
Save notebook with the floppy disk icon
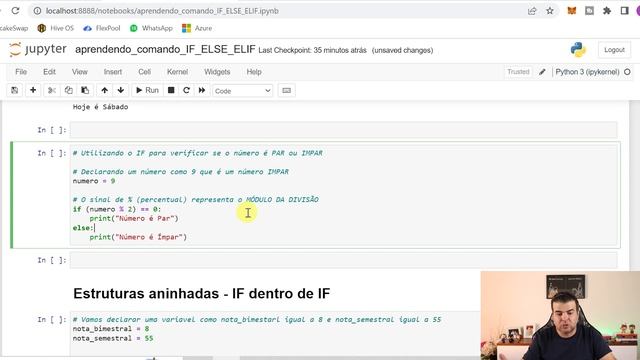pyautogui.click(x=15, y=90)
